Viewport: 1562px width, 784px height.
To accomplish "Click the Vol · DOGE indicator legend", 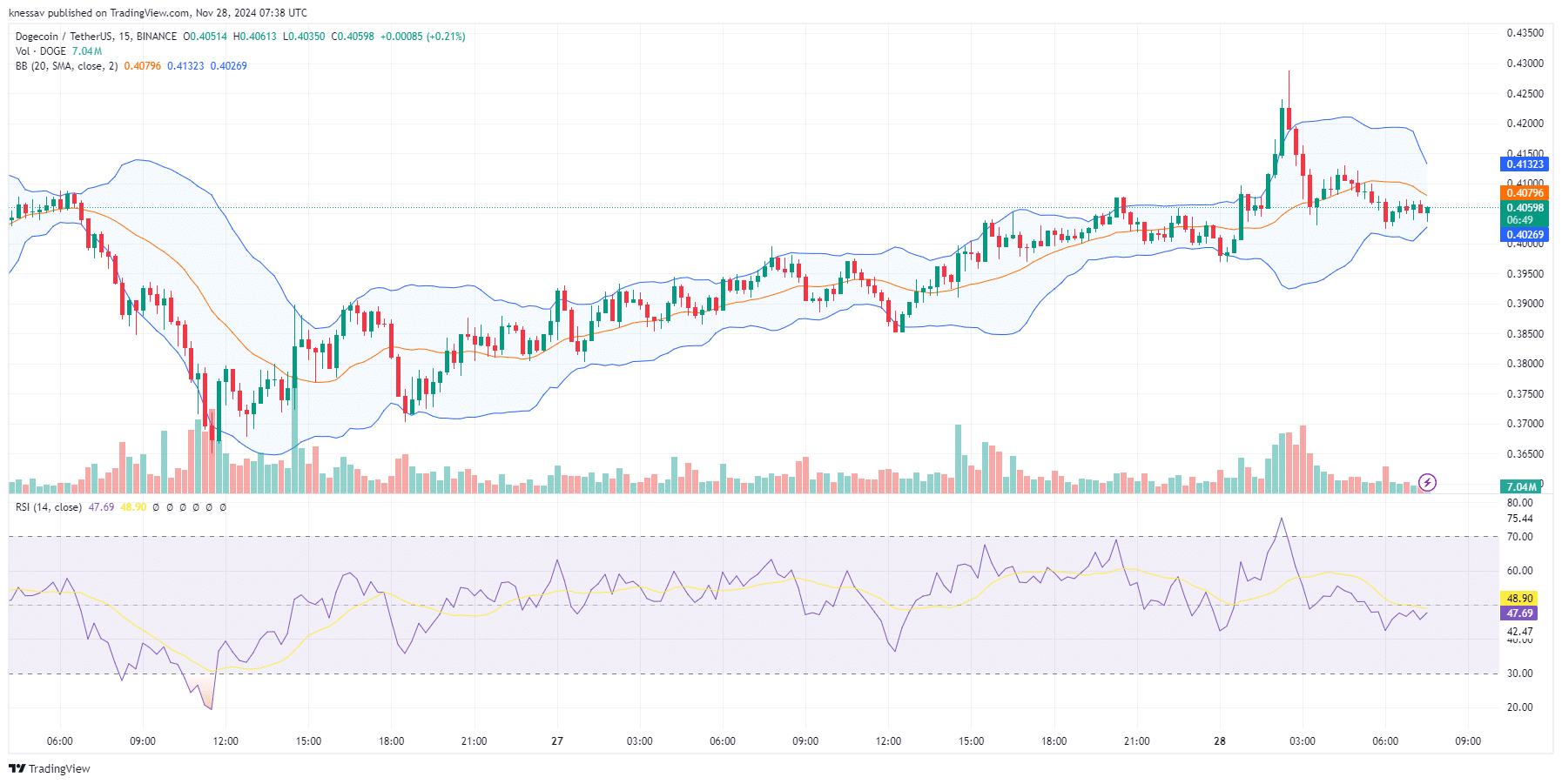I will tap(41, 51).
